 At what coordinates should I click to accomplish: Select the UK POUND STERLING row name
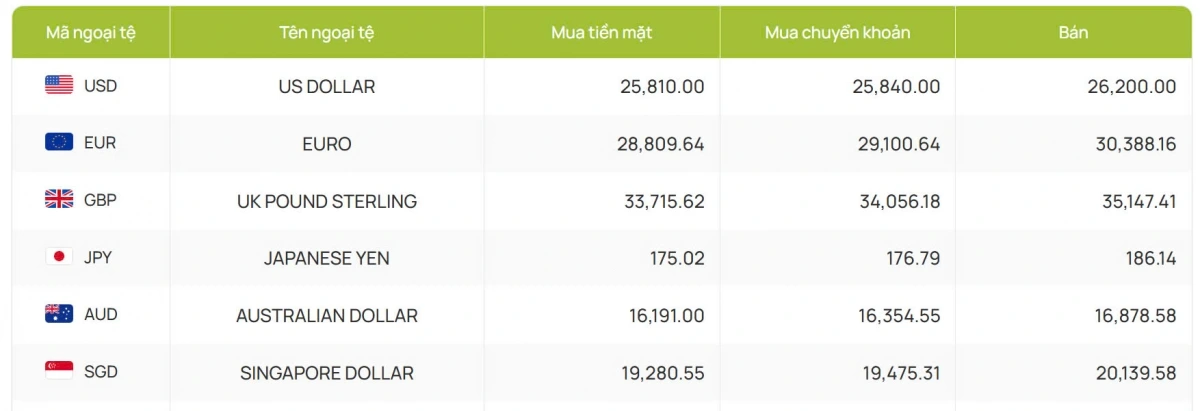(327, 201)
